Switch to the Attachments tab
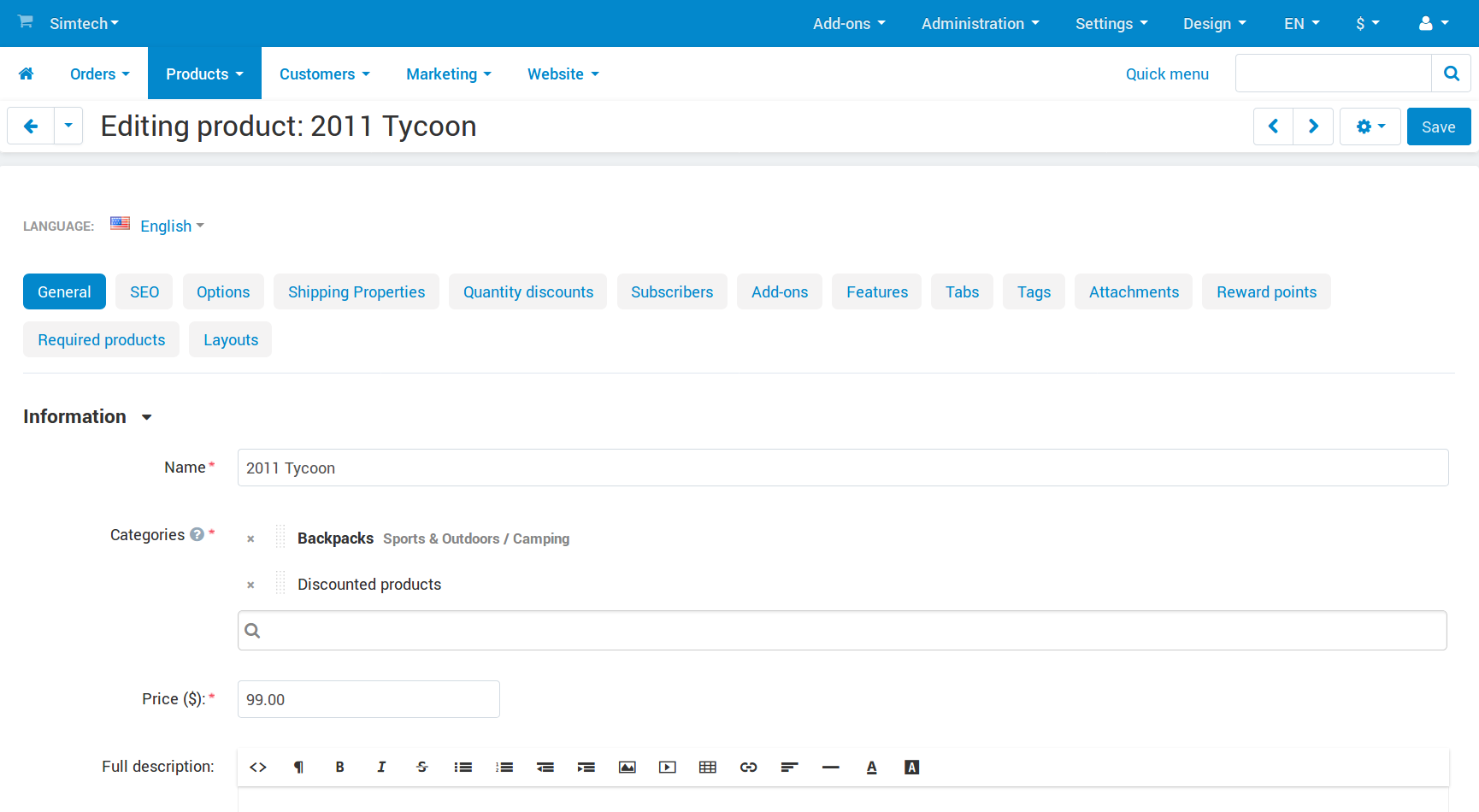1479x812 pixels. (1134, 291)
